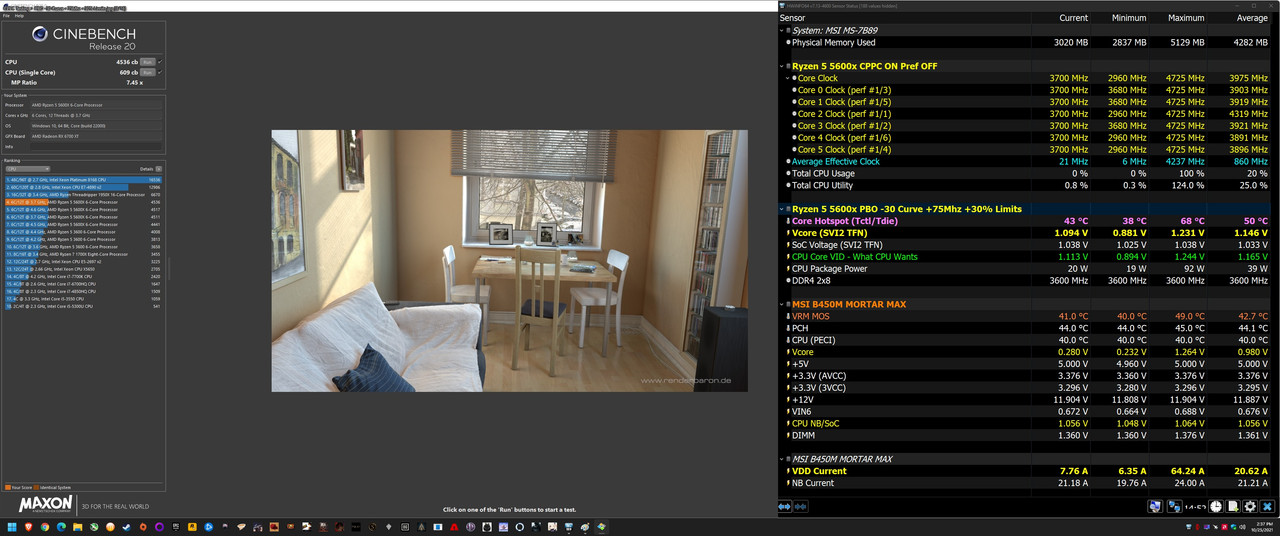1280x536 pixels.
Task: Toggle the CPU test checkmark
Action: [160, 62]
